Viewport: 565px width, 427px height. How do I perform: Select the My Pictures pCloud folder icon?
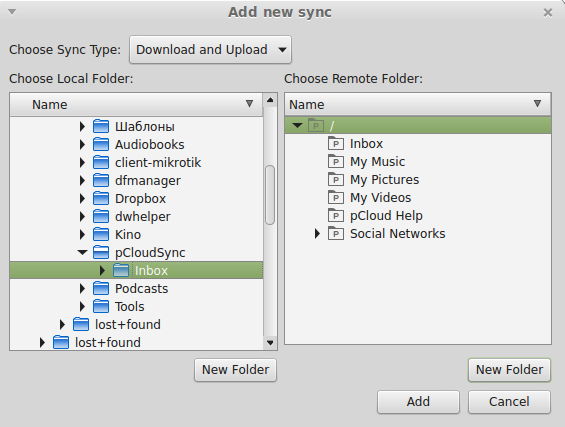click(x=336, y=179)
